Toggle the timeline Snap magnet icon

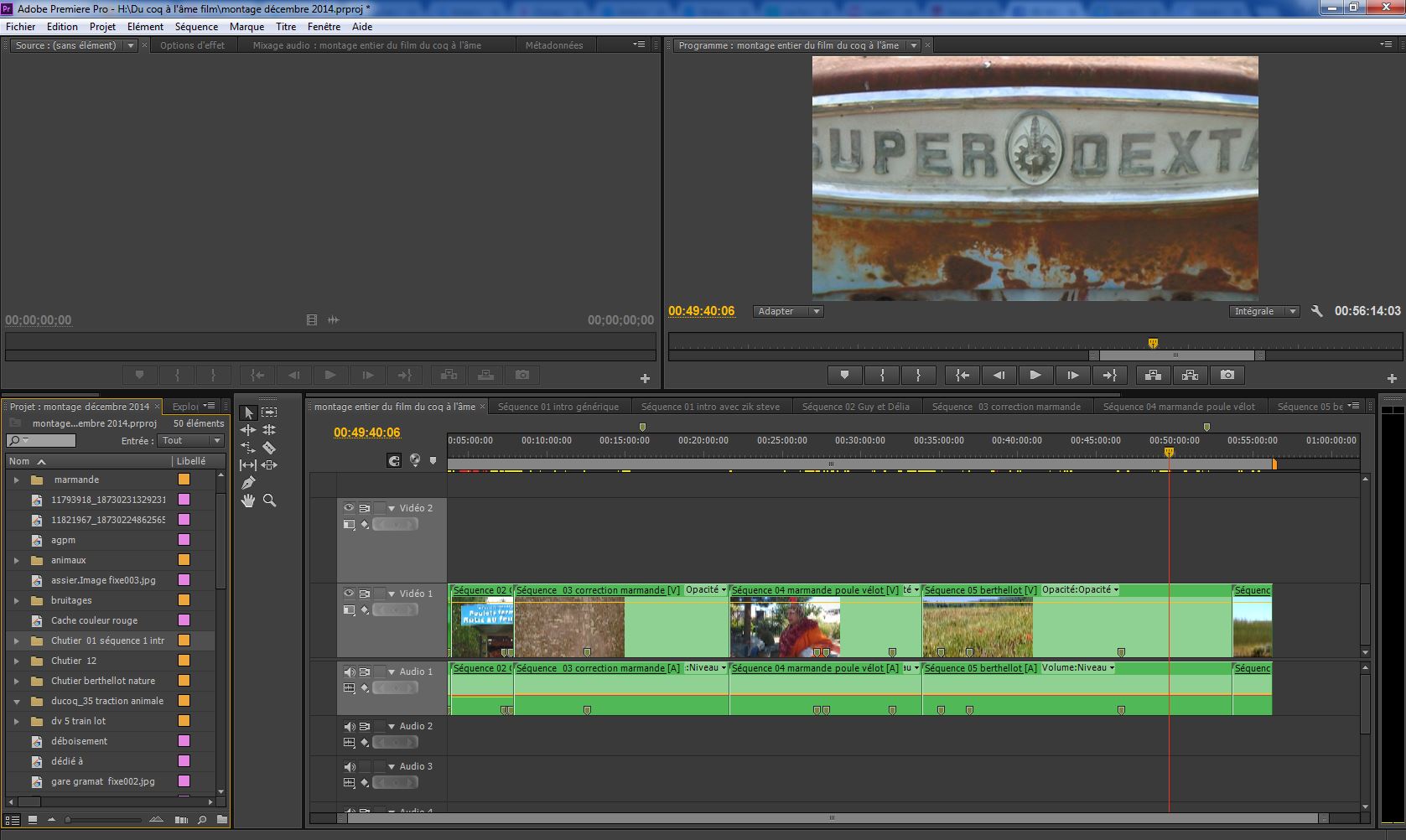point(394,460)
